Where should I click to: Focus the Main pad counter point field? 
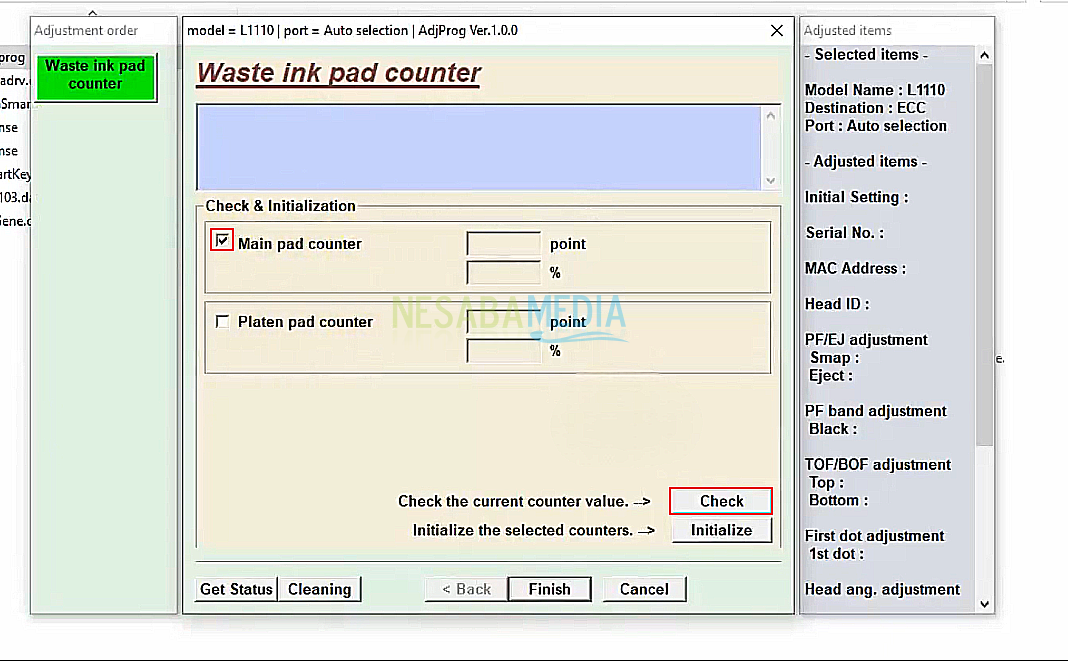click(504, 244)
